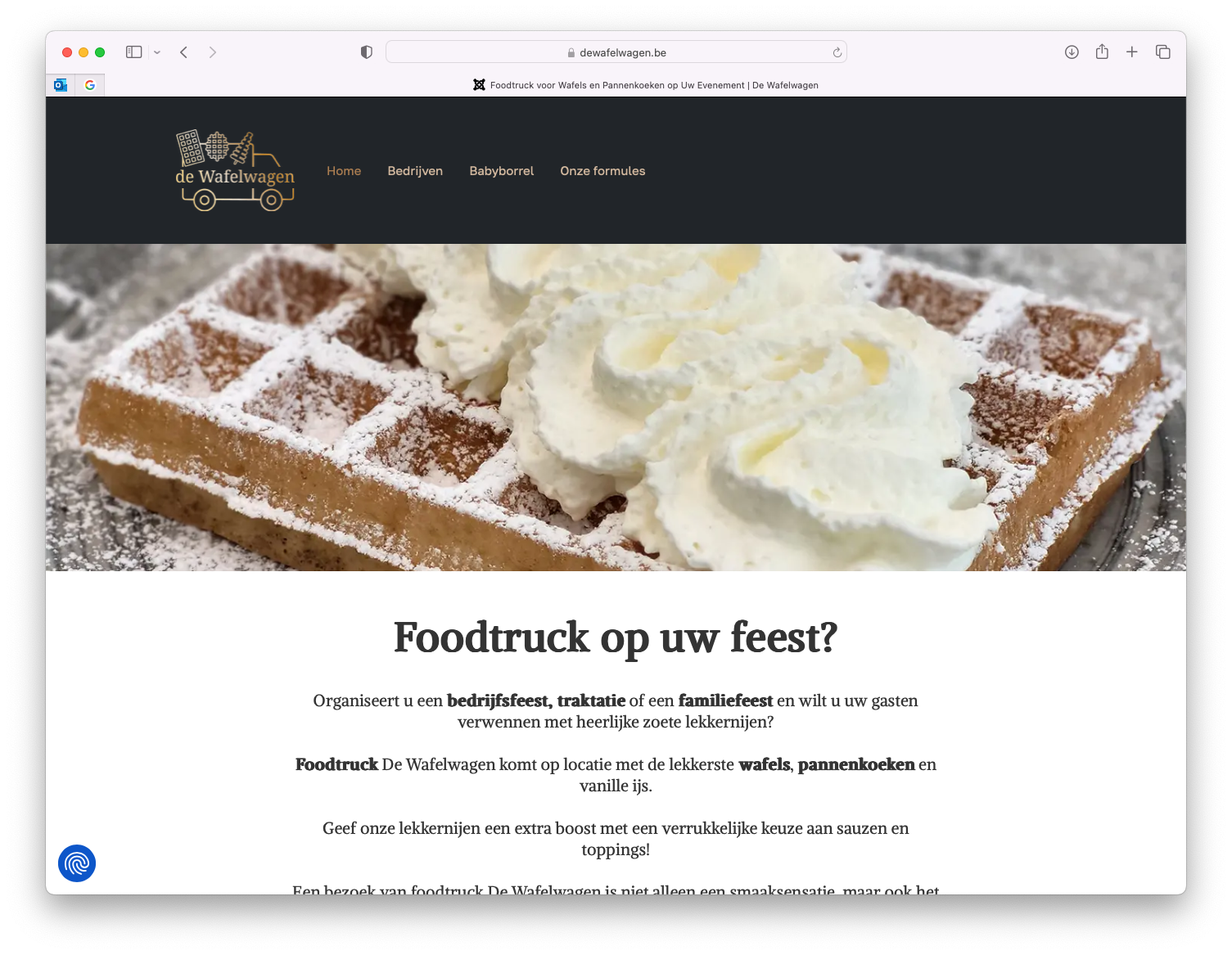Open the Outlook favorite bookmark
This screenshot has height=955, width=1232.
pyautogui.click(x=61, y=85)
